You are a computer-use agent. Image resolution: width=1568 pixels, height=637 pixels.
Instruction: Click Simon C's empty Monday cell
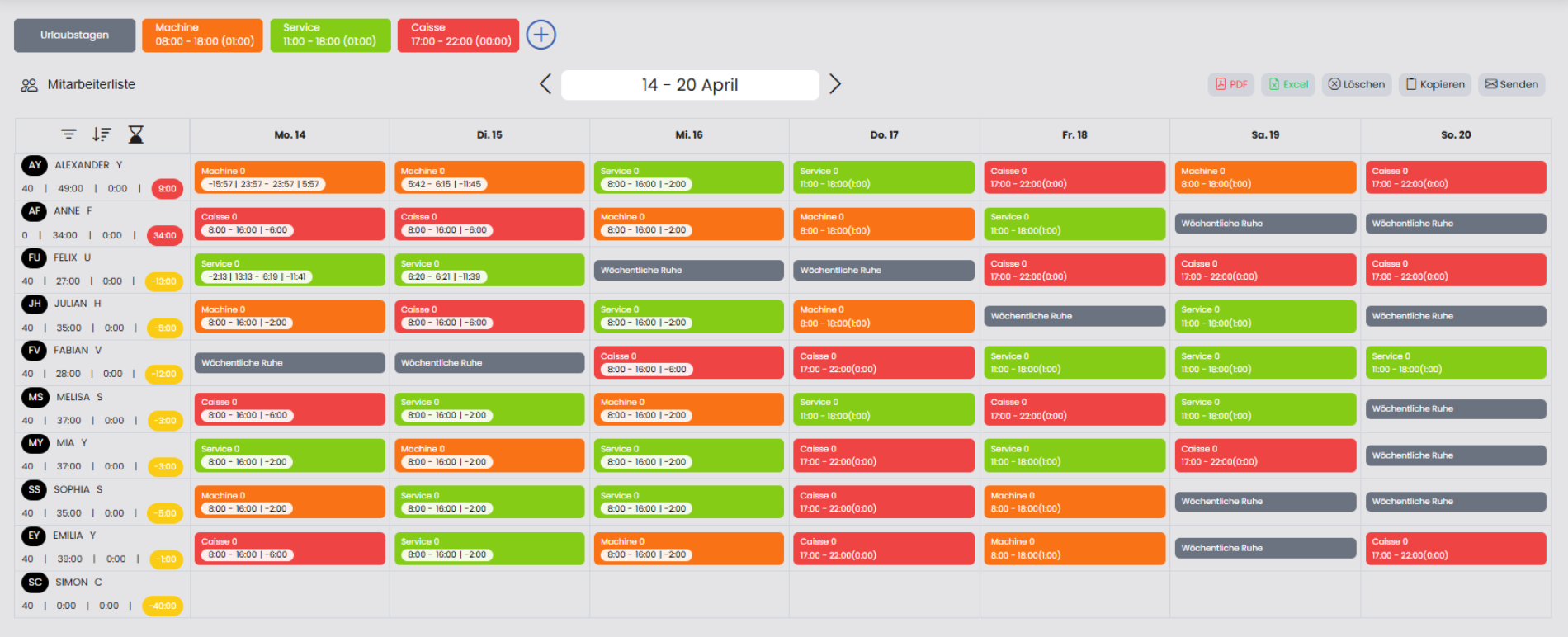pyautogui.click(x=290, y=594)
